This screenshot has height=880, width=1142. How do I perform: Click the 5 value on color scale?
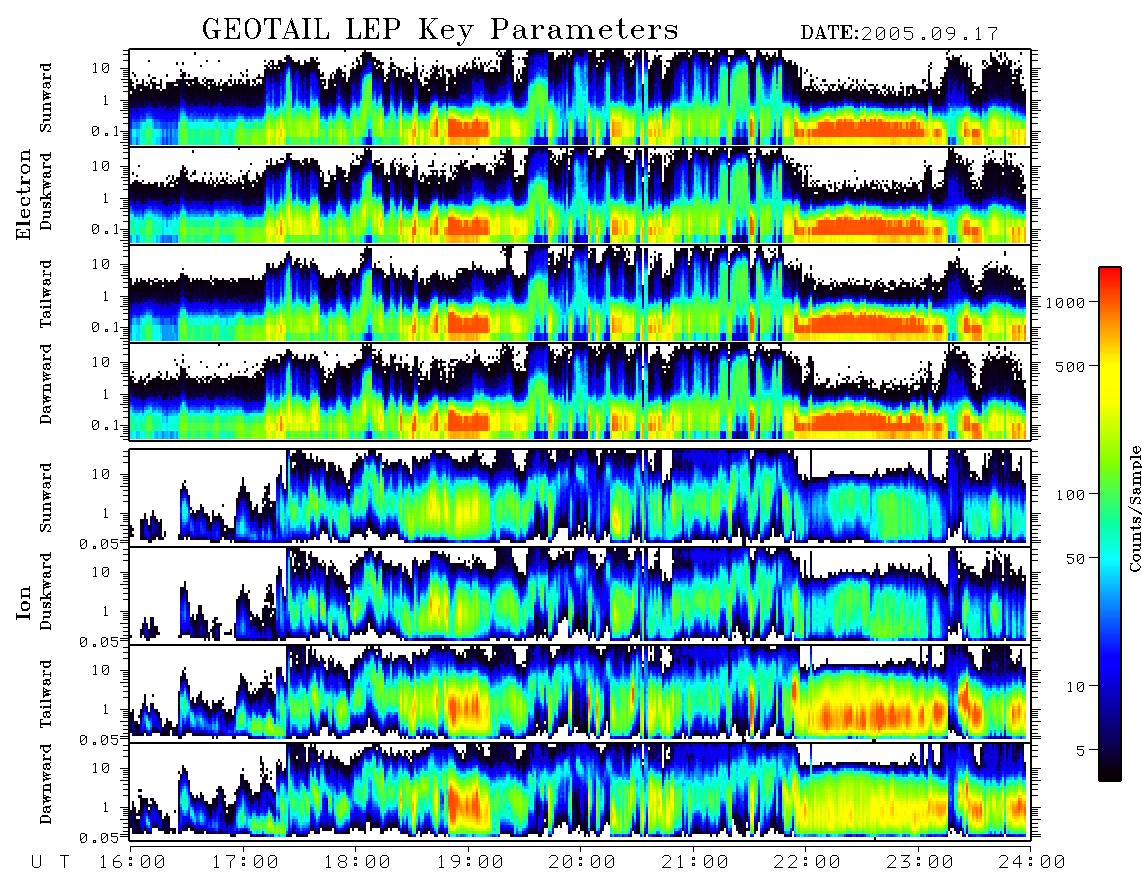pos(1080,750)
